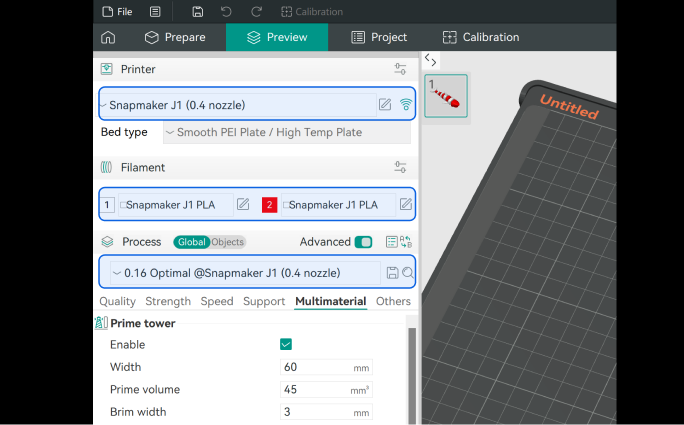Open the Speed settings tab
The width and height of the screenshot is (684, 425).
coord(217,302)
